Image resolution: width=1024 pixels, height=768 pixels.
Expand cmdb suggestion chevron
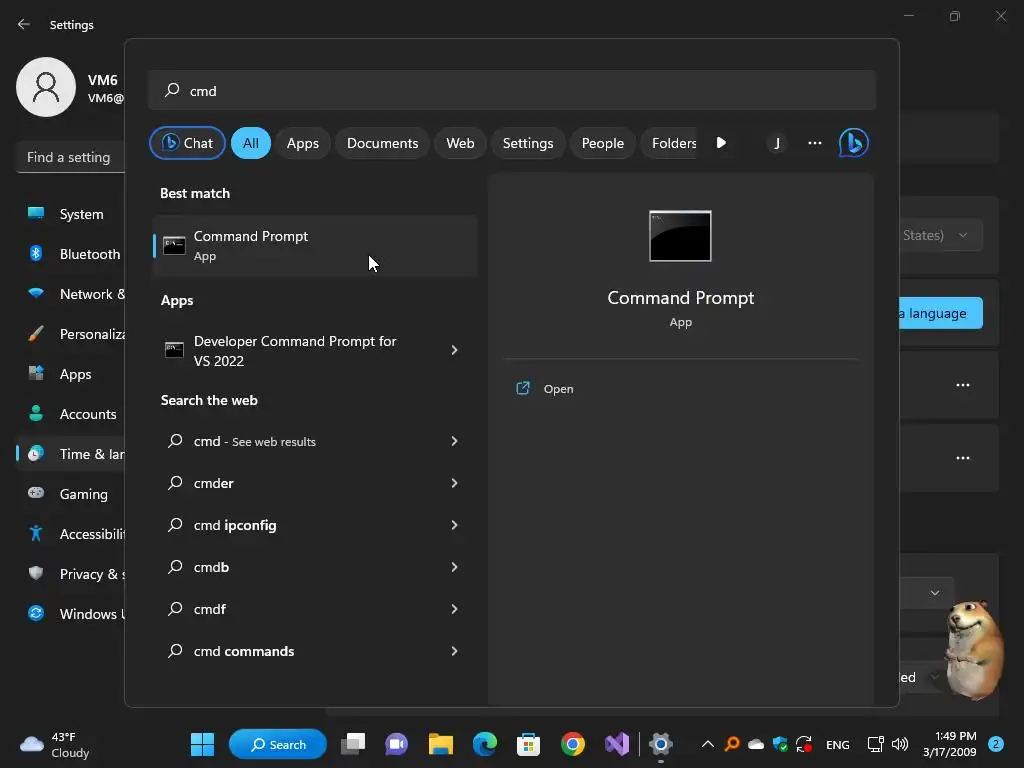coord(455,567)
